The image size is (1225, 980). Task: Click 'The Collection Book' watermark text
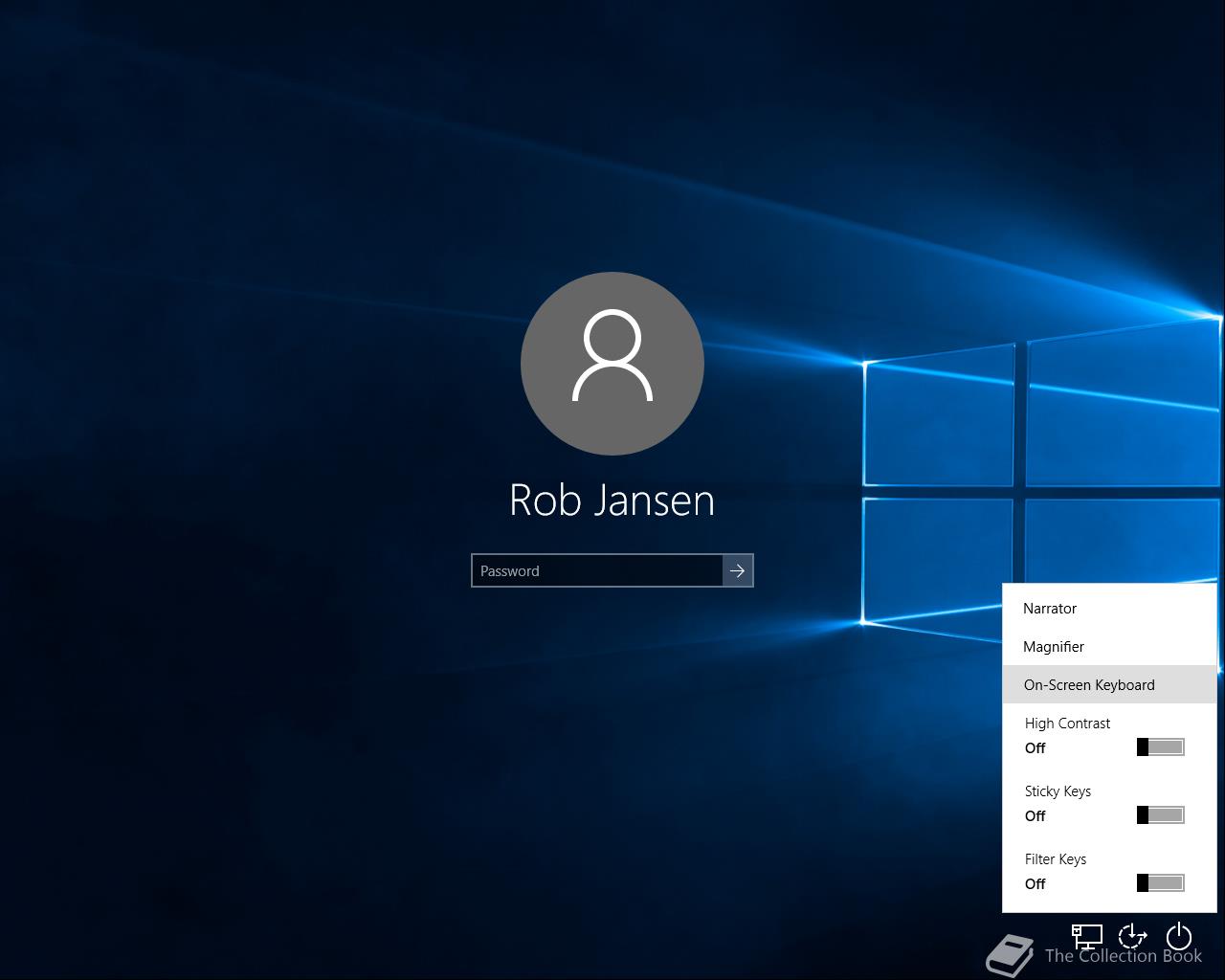pos(1123,956)
